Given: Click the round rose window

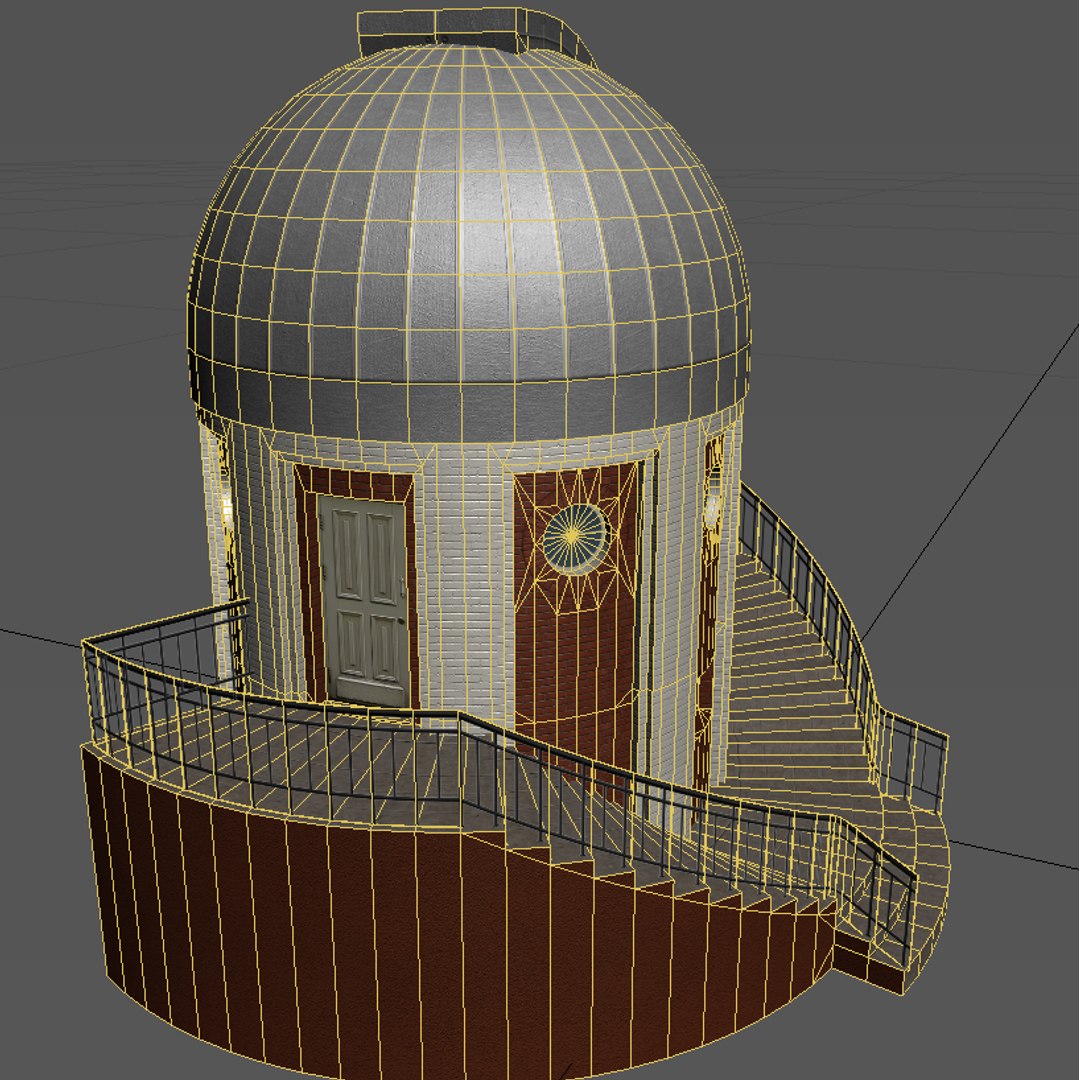Looking at the screenshot, I should [574, 539].
